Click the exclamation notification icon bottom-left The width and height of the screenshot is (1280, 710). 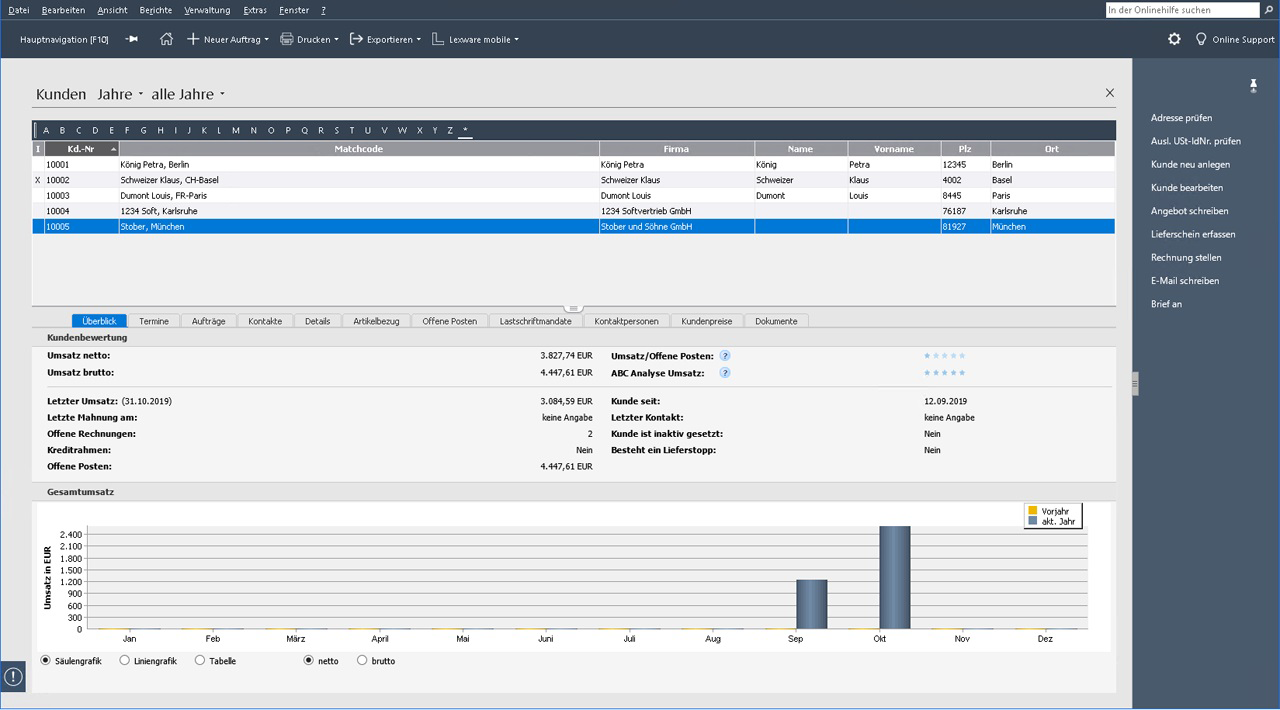[x=13, y=677]
